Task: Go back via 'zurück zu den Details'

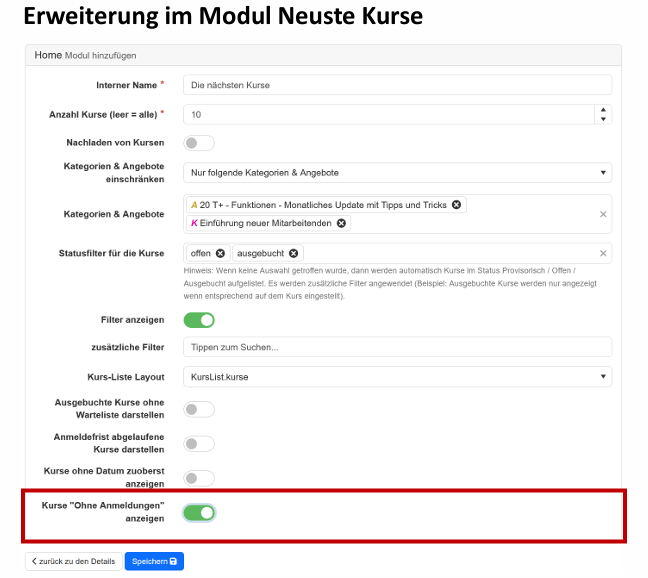Action: (x=72, y=562)
